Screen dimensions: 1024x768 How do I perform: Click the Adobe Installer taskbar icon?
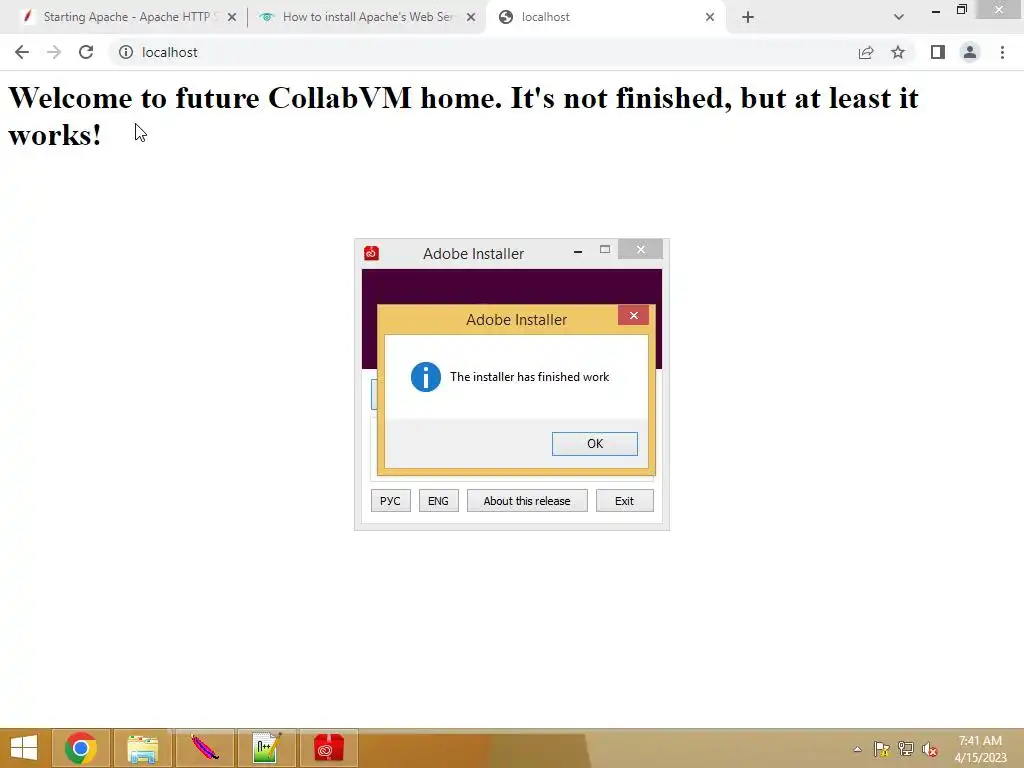click(328, 748)
